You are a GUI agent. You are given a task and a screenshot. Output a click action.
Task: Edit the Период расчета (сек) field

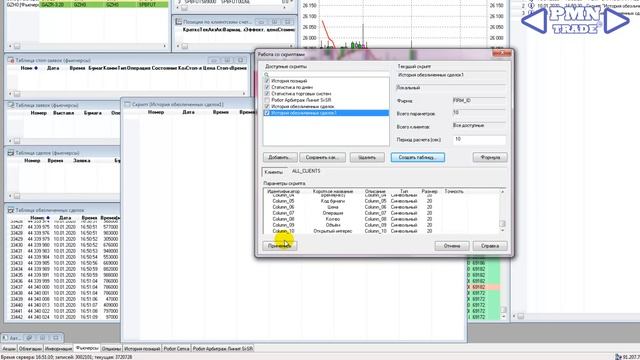pos(479,140)
